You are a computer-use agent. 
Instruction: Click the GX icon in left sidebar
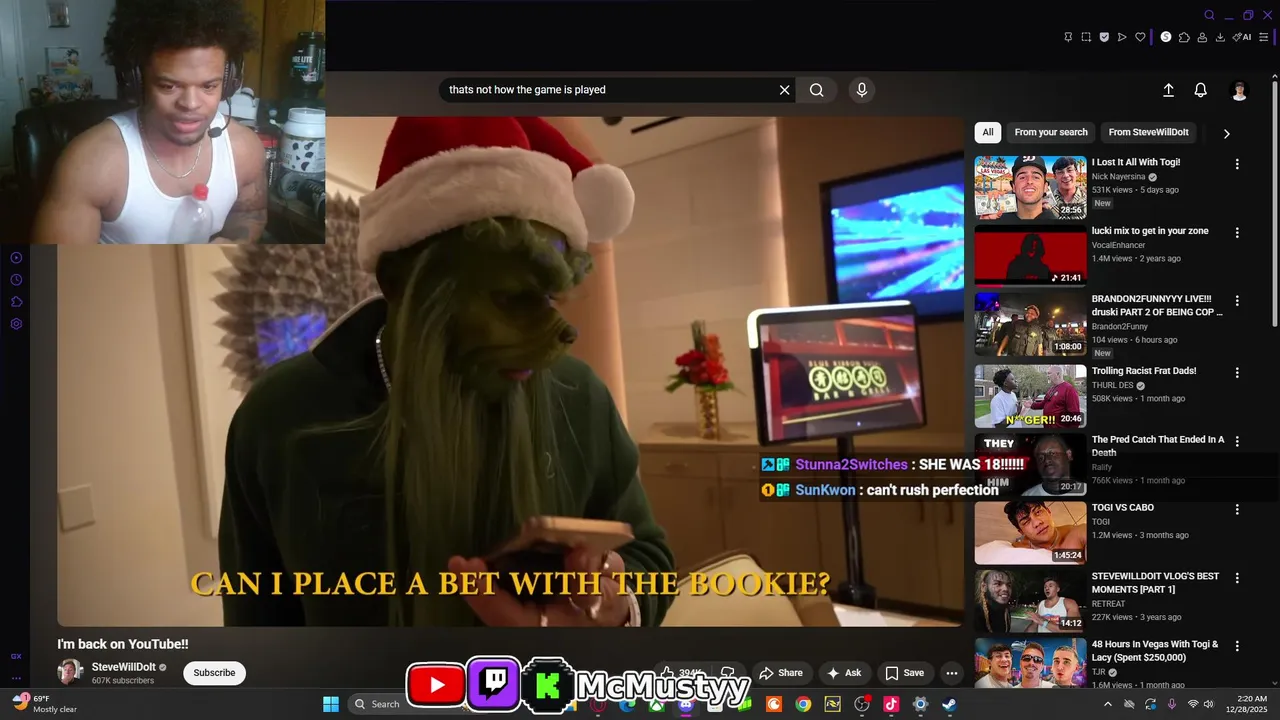pos(16,656)
